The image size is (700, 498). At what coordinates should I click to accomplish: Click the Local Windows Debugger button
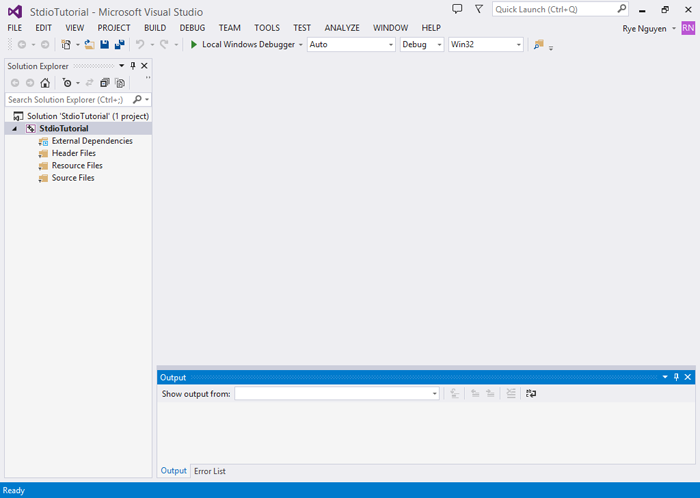(x=243, y=45)
